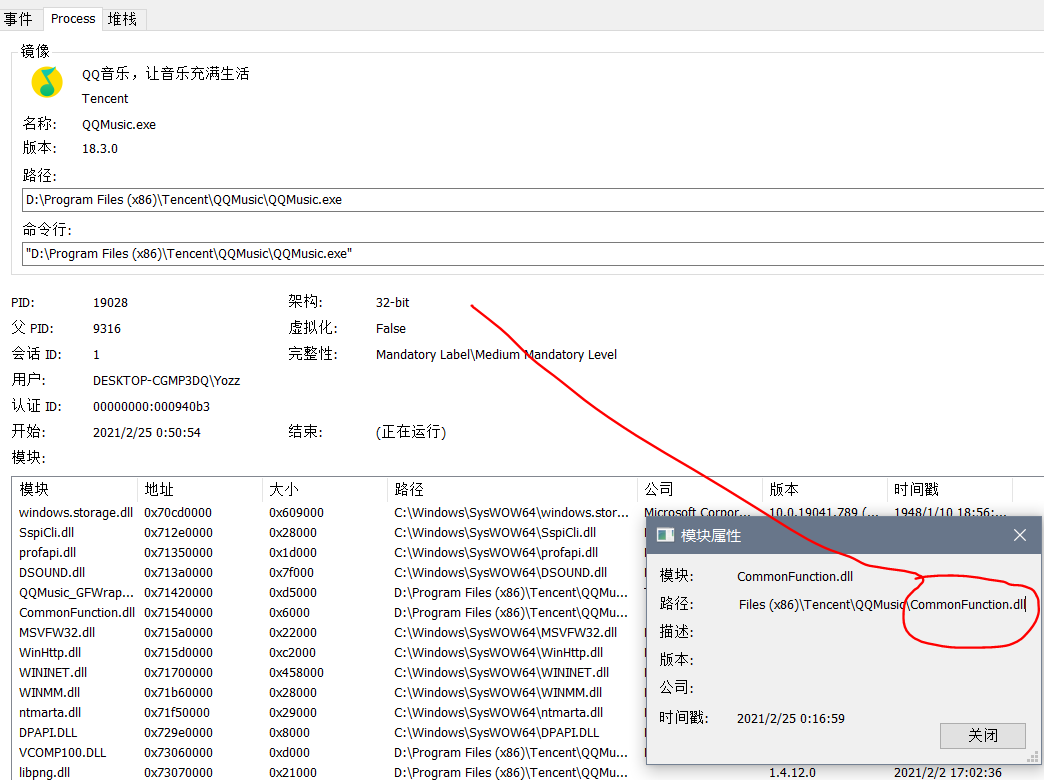The image size is (1044, 780).
Task: Click the 命令行 input field
Action: tap(533, 254)
